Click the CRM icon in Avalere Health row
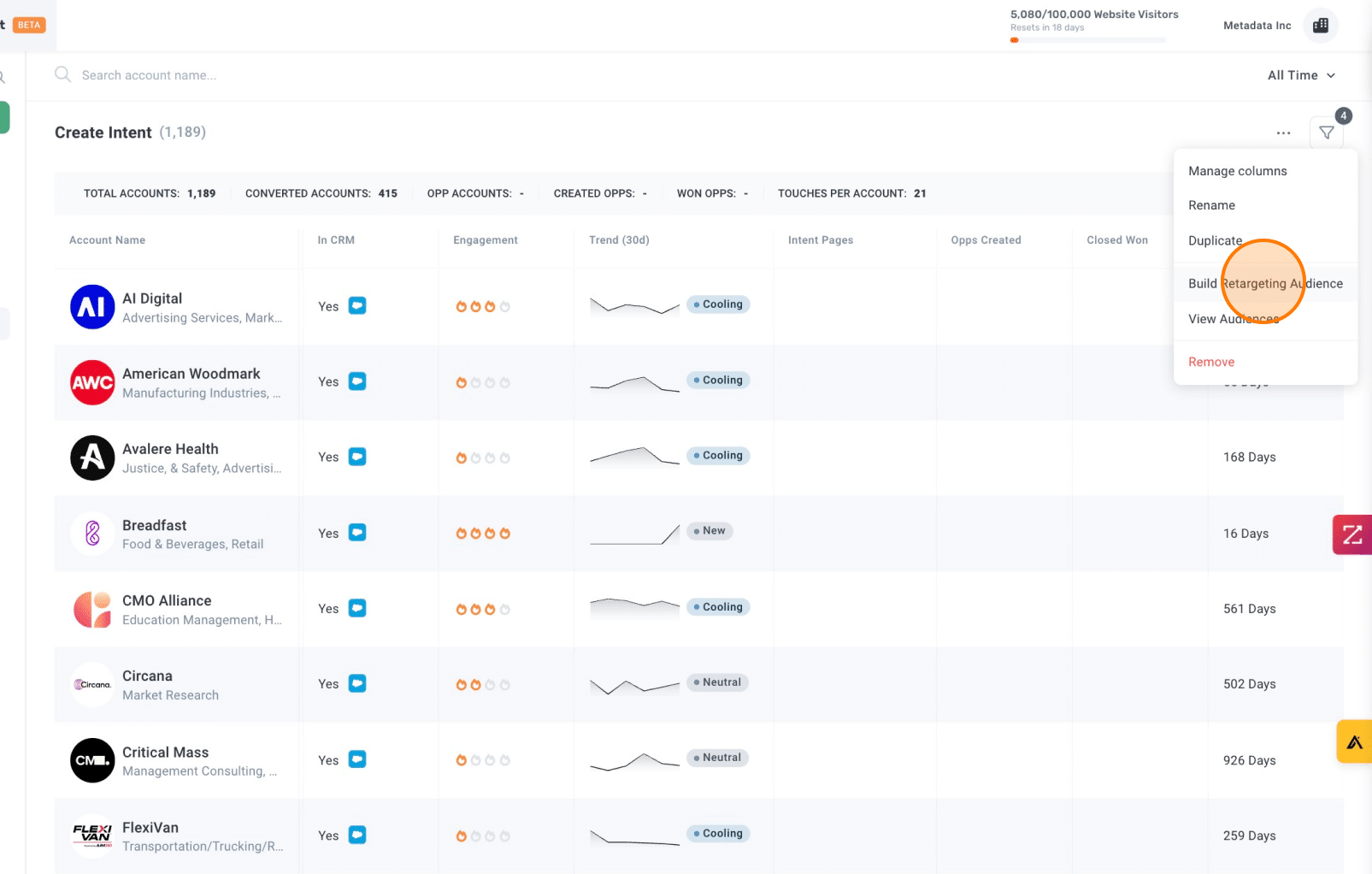This screenshot has height=874, width=1372. click(x=357, y=457)
